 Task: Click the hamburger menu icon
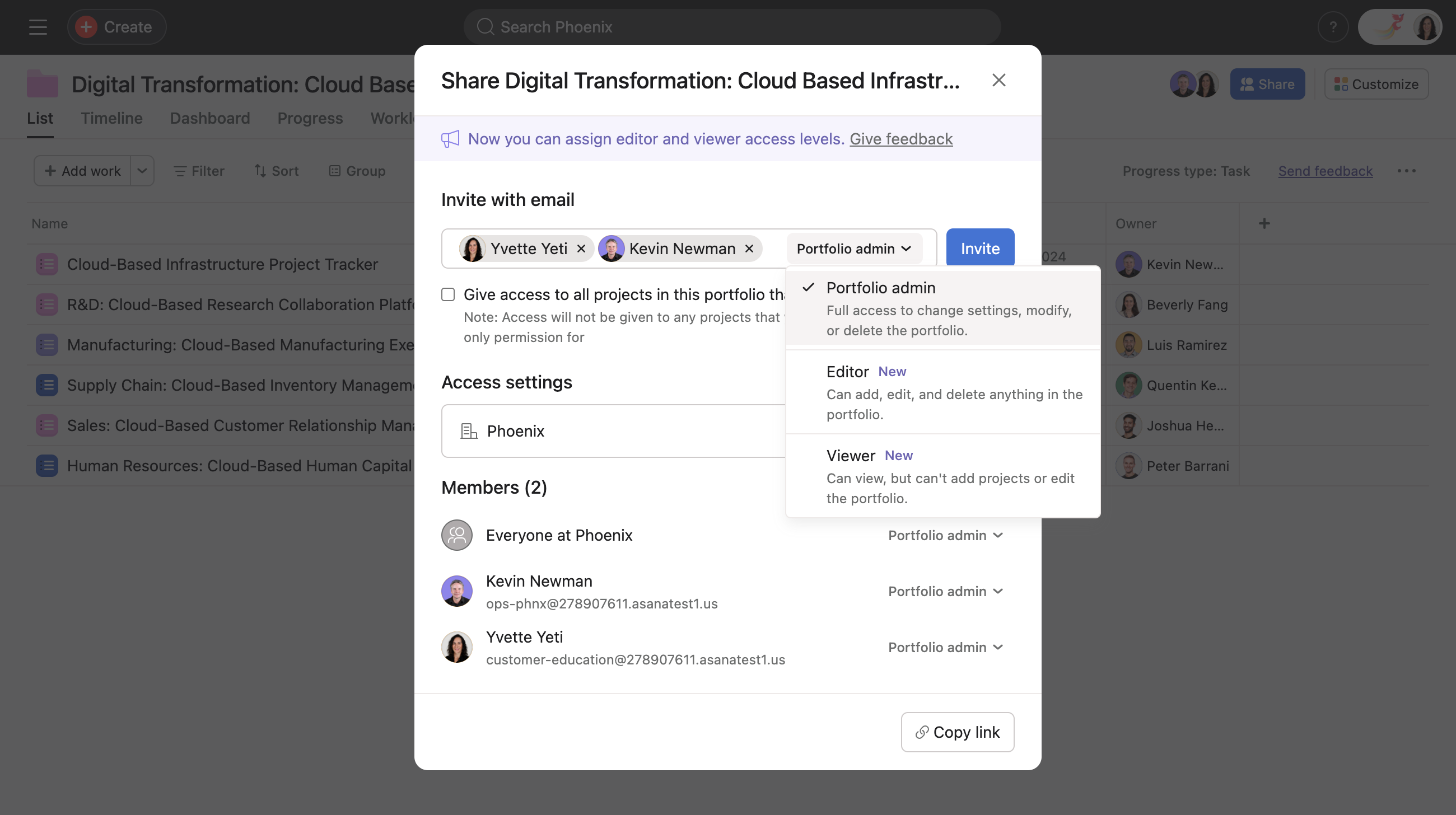tap(38, 26)
